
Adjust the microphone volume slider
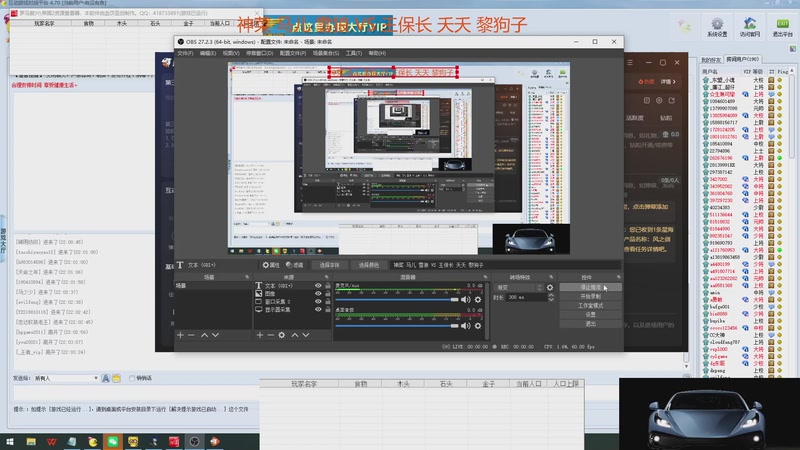pyautogui.click(x=397, y=300)
